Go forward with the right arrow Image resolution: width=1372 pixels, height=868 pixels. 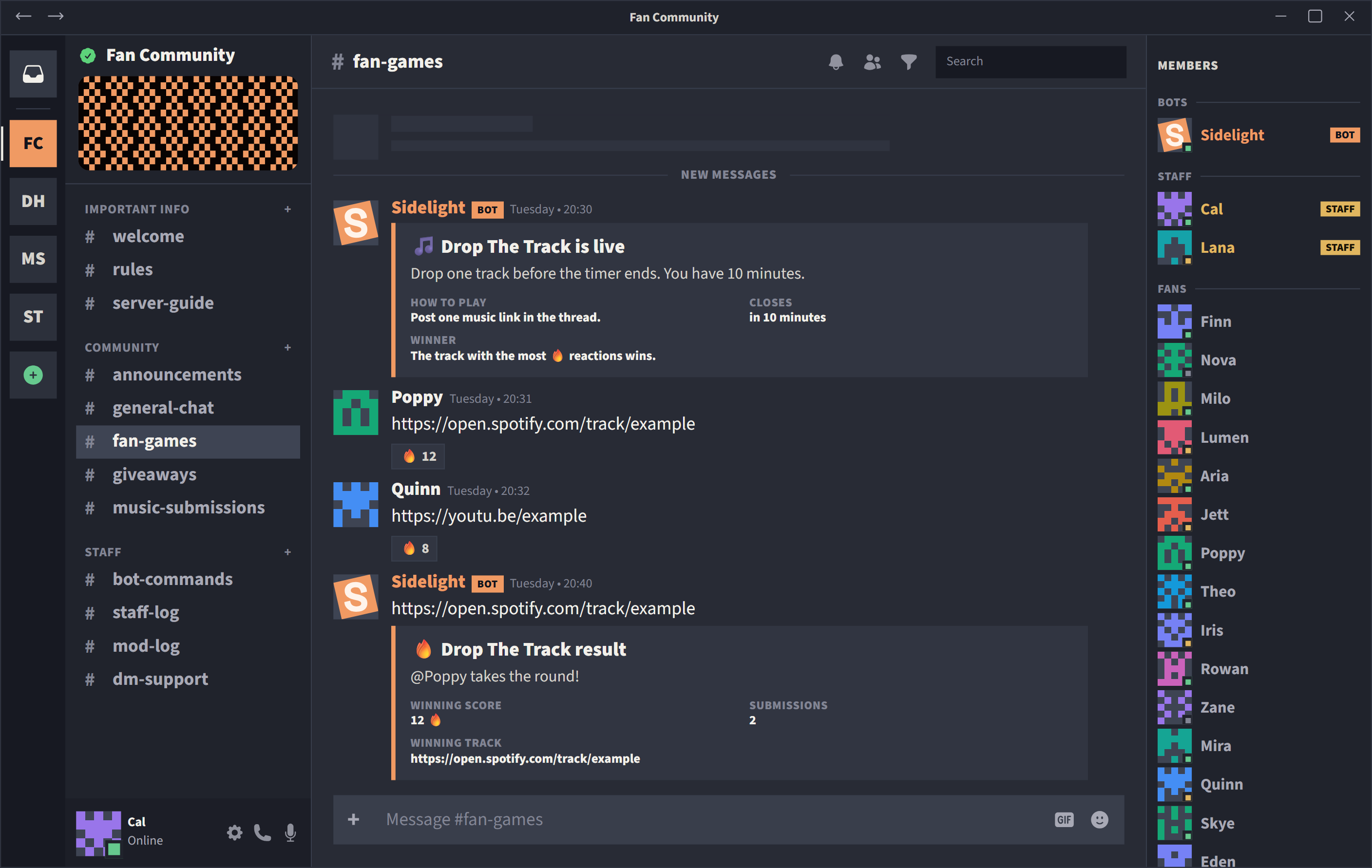pos(55,16)
